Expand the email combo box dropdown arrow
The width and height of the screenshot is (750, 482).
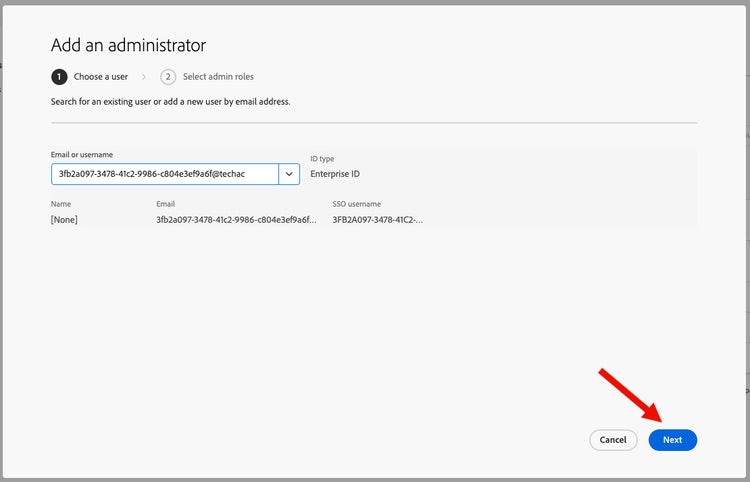(289, 174)
